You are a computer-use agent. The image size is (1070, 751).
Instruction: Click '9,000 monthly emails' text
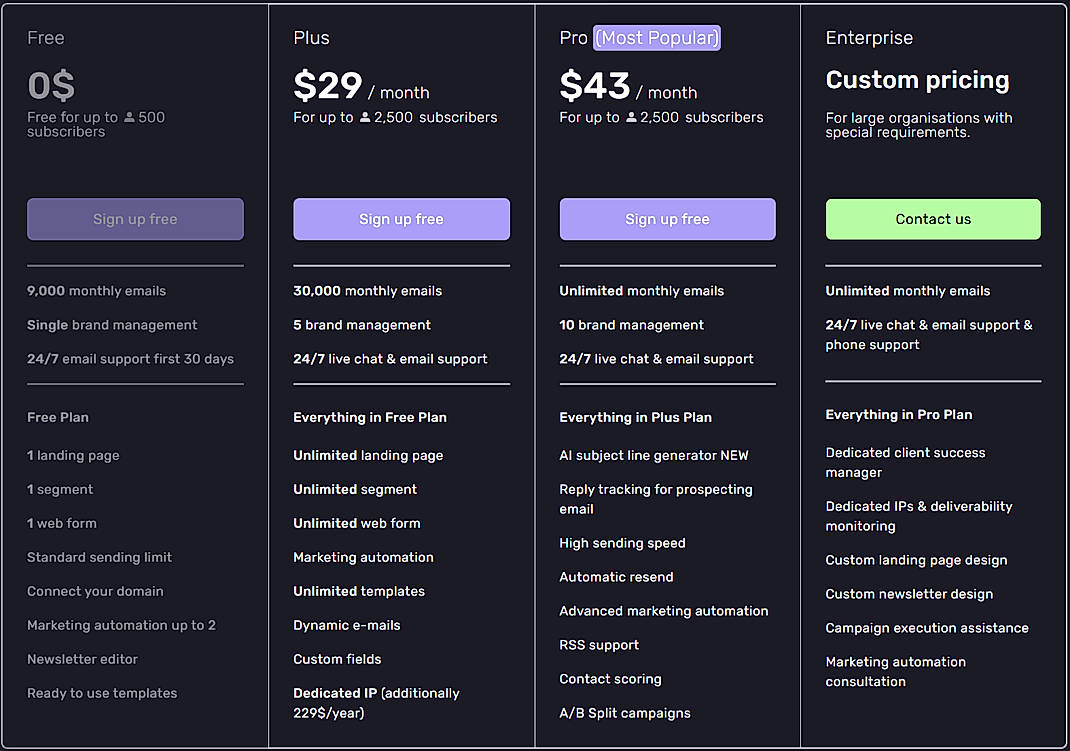tap(96, 291)
